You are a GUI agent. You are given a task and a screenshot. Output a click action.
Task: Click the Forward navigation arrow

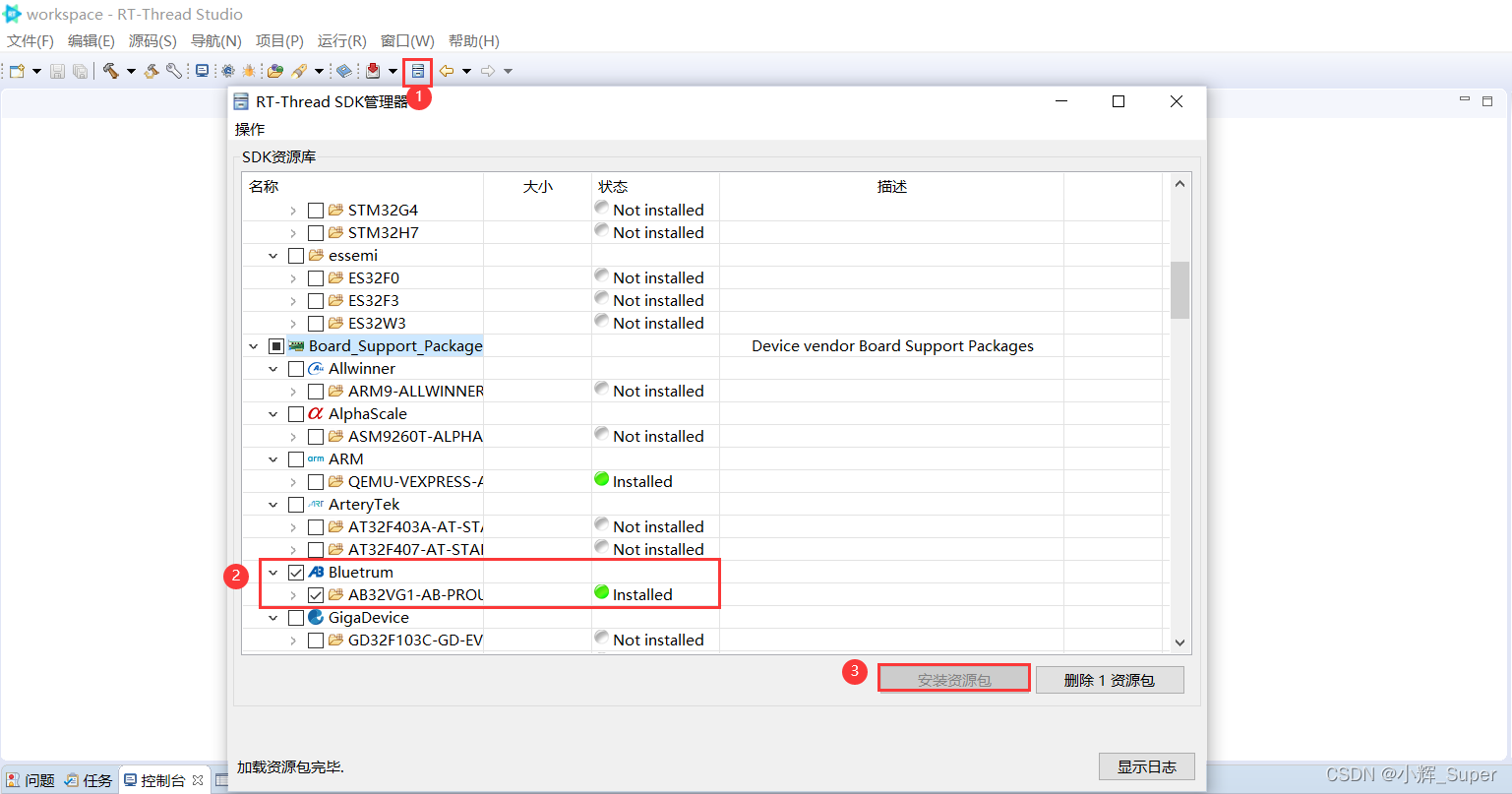[488, 71]
